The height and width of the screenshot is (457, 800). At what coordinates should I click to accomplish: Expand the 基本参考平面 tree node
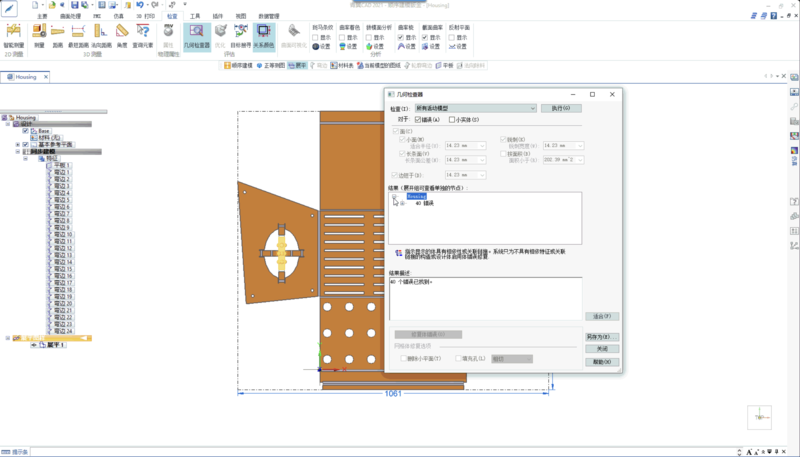tap(18, 145)
